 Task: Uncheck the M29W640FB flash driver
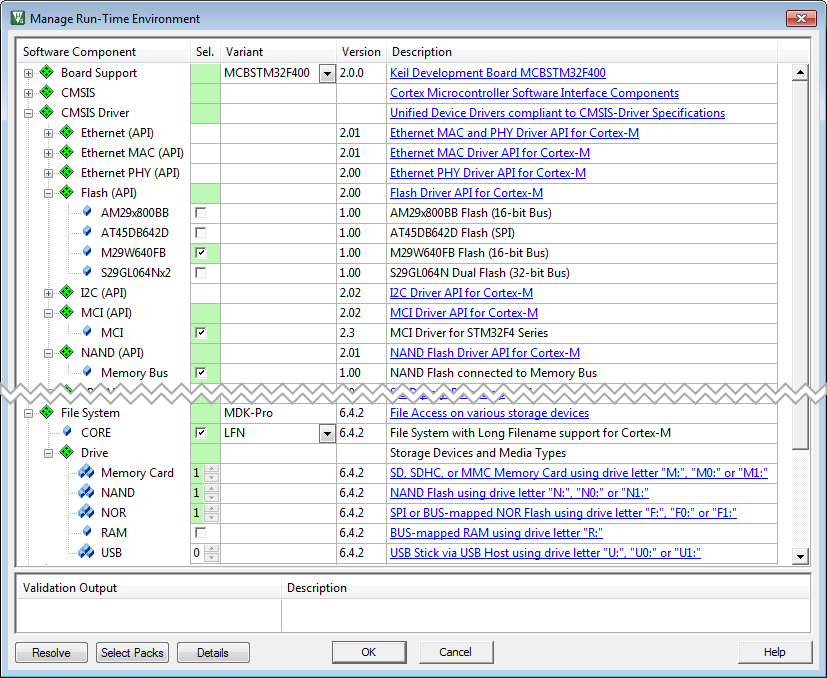pos(201,253)
